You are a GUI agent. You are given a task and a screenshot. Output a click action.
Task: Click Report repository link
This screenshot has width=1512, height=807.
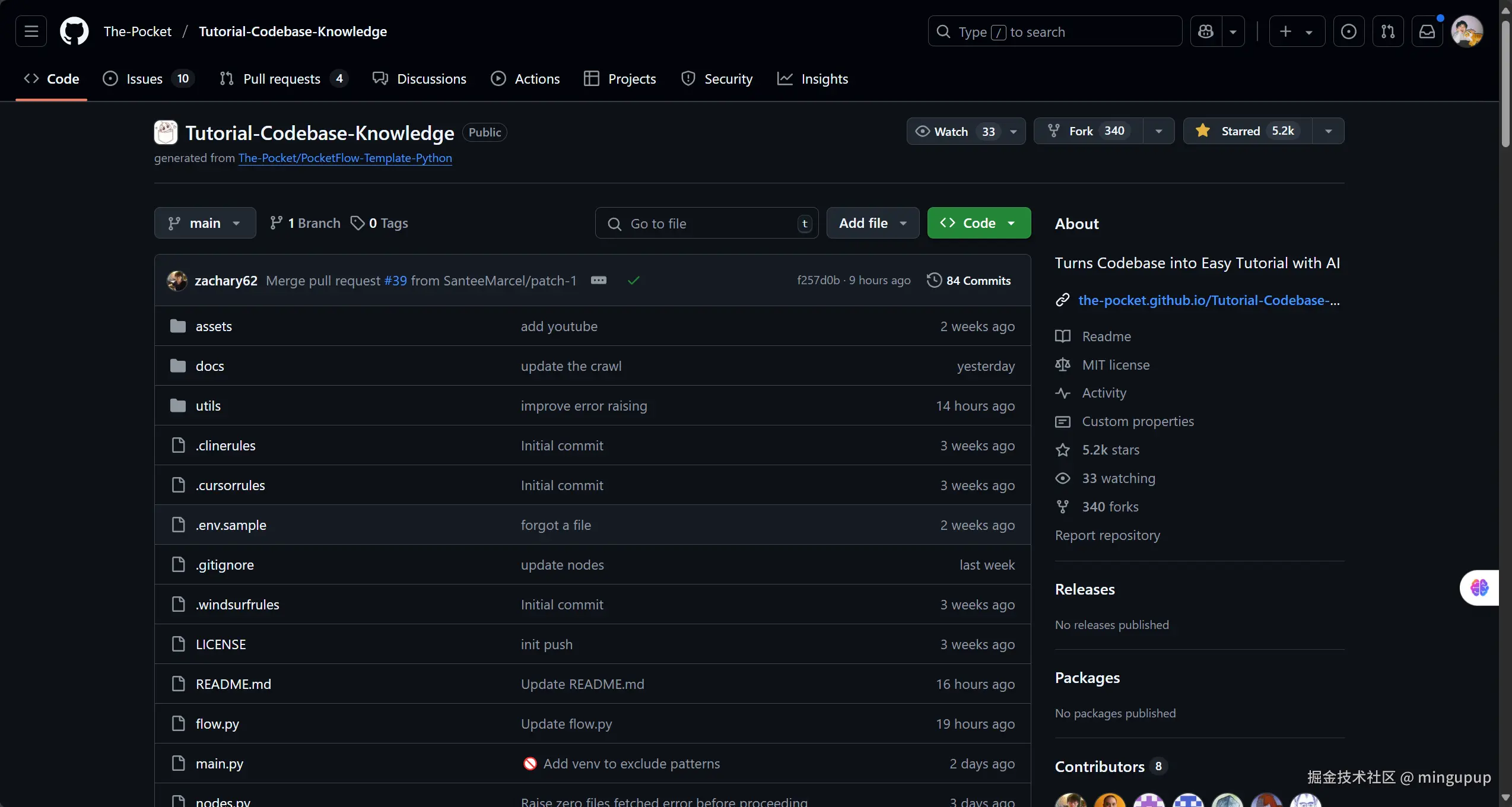click(1107, 535)
